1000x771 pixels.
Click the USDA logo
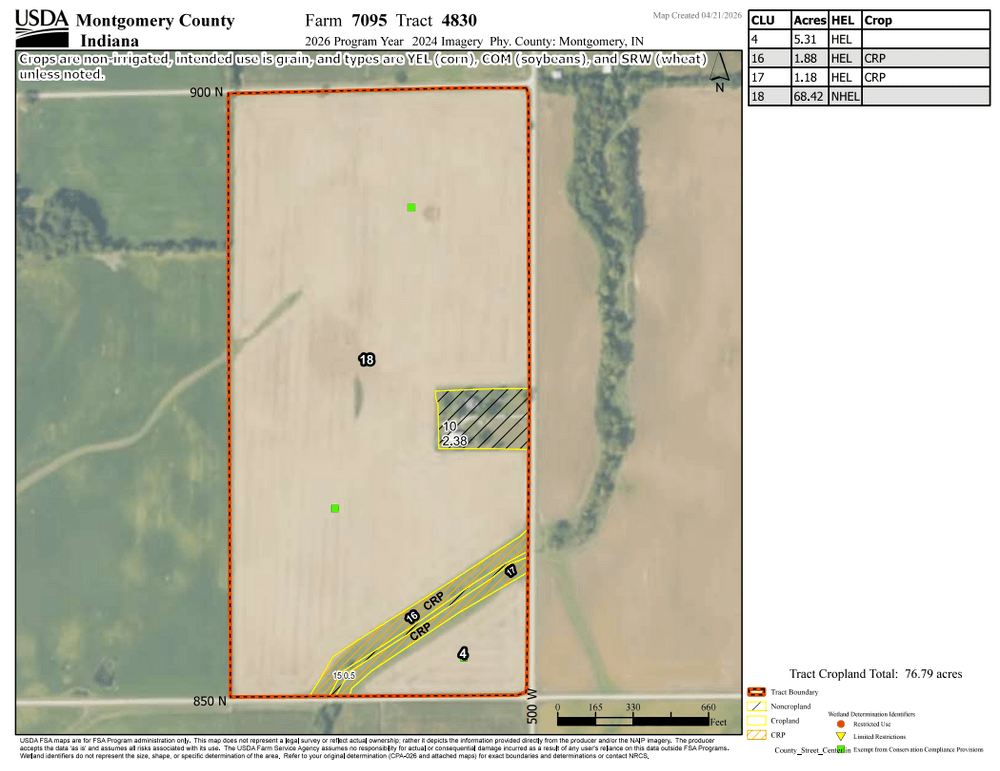(x=41, y=28)
